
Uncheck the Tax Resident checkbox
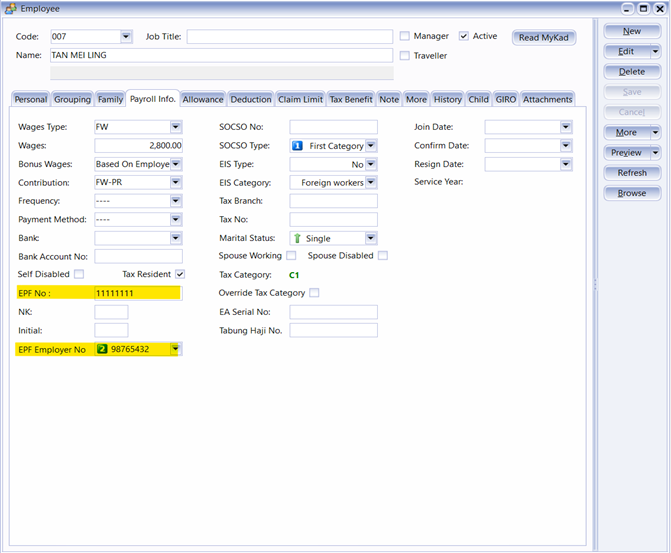pos(180,274)
